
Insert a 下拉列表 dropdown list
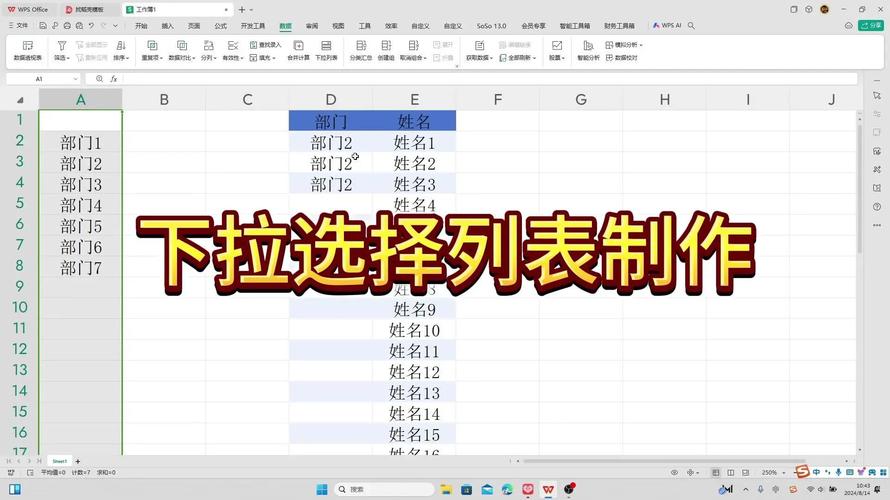(326, 51)
